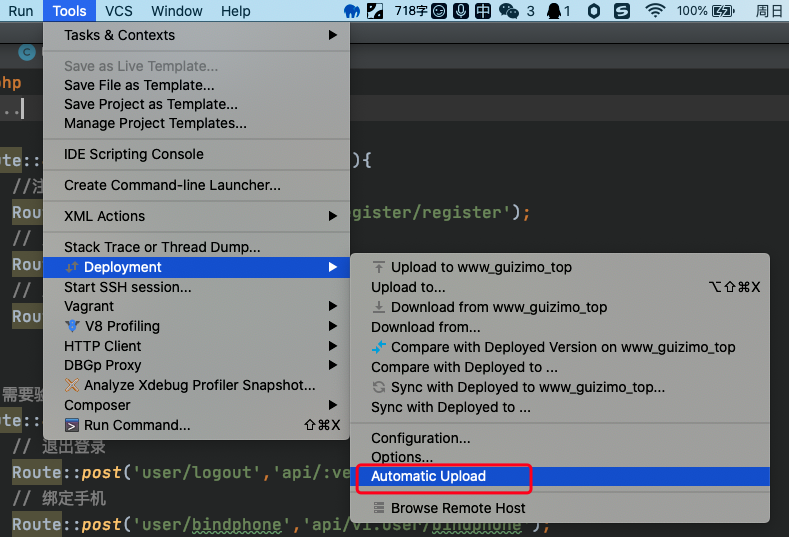Open deployment Options...

[560, 457]
